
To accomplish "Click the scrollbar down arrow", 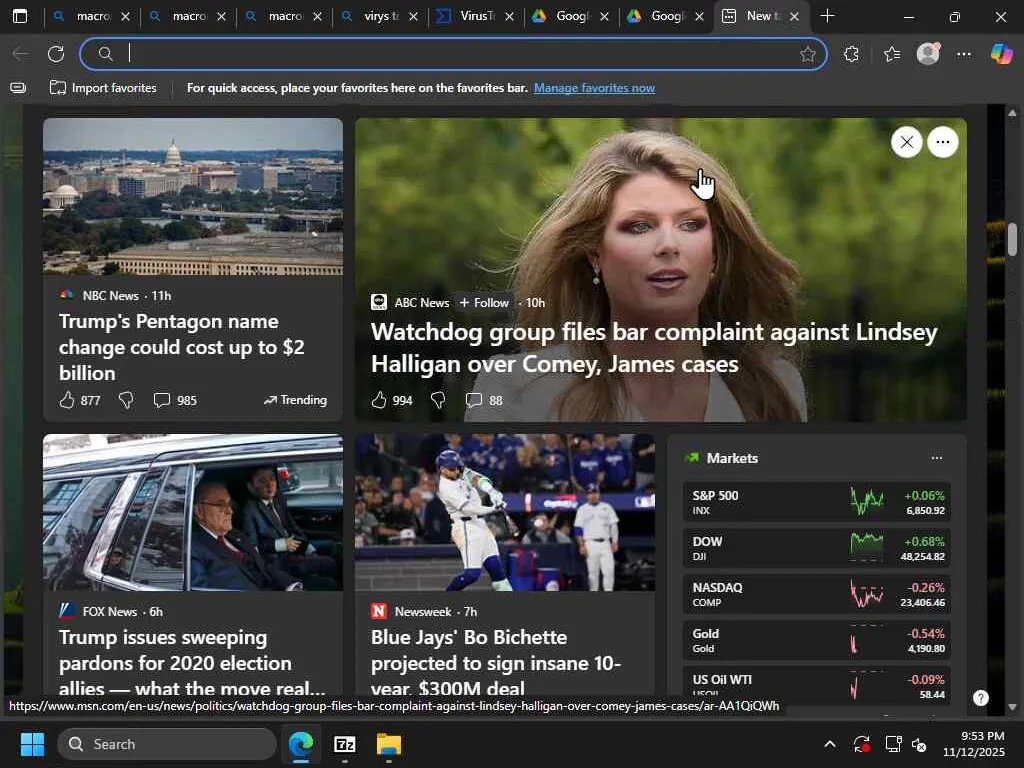I will click(1012, 707).
